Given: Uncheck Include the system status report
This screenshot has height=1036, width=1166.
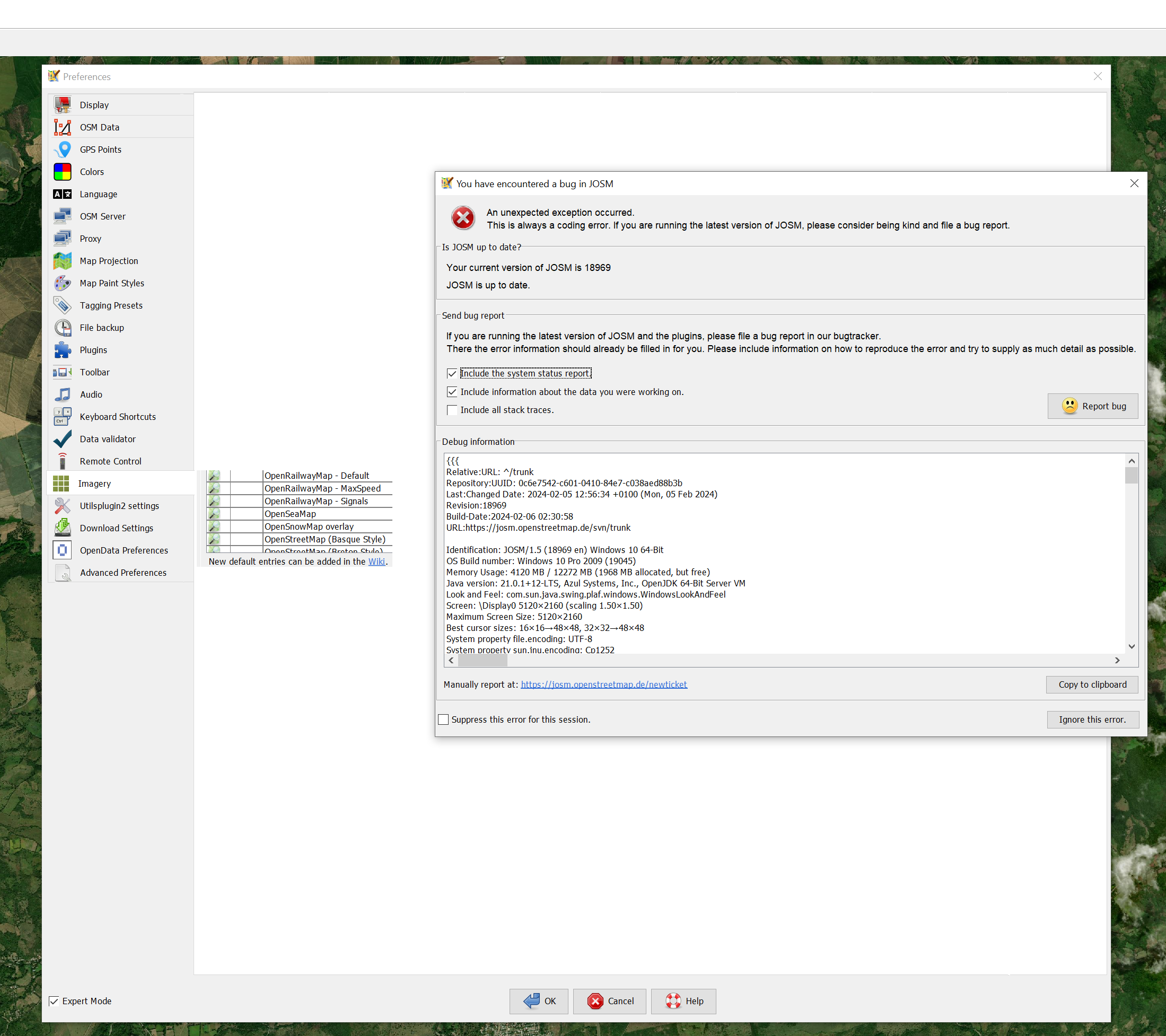Looking at the screenshot, I should pos(452,374).
